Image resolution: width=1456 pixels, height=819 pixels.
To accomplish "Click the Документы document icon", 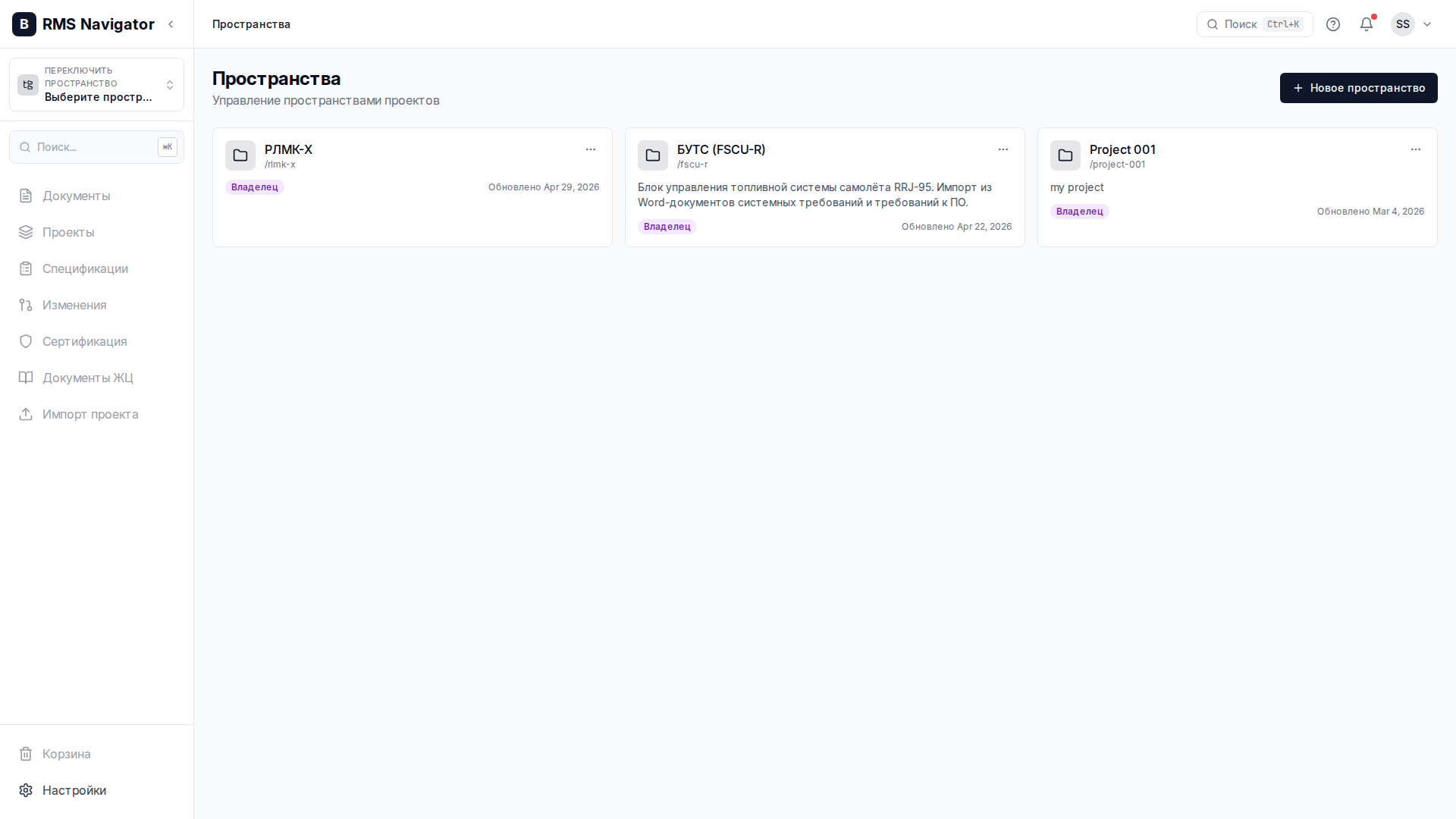I will pos(26,196).
